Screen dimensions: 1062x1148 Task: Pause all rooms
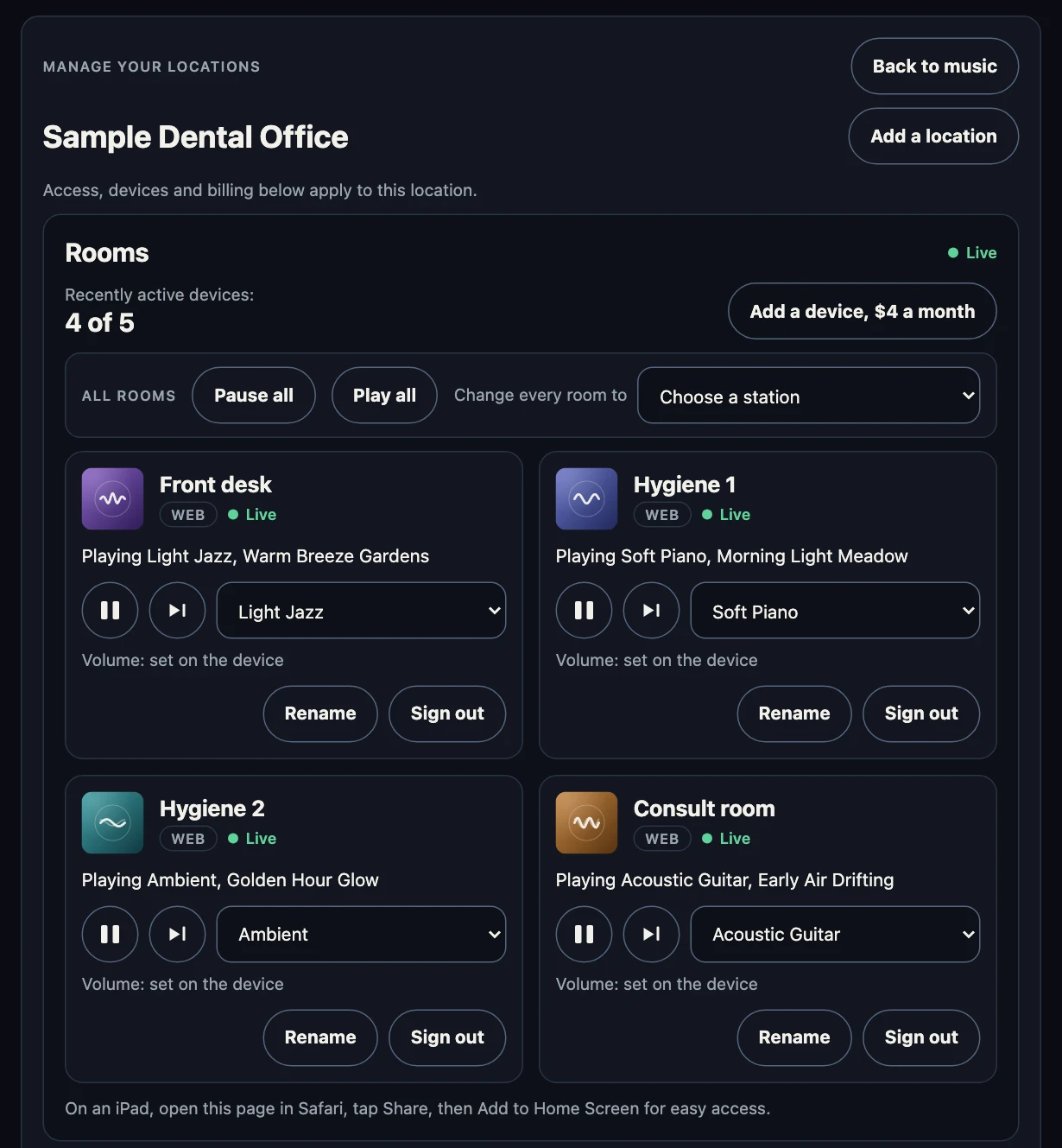point(254,396)
